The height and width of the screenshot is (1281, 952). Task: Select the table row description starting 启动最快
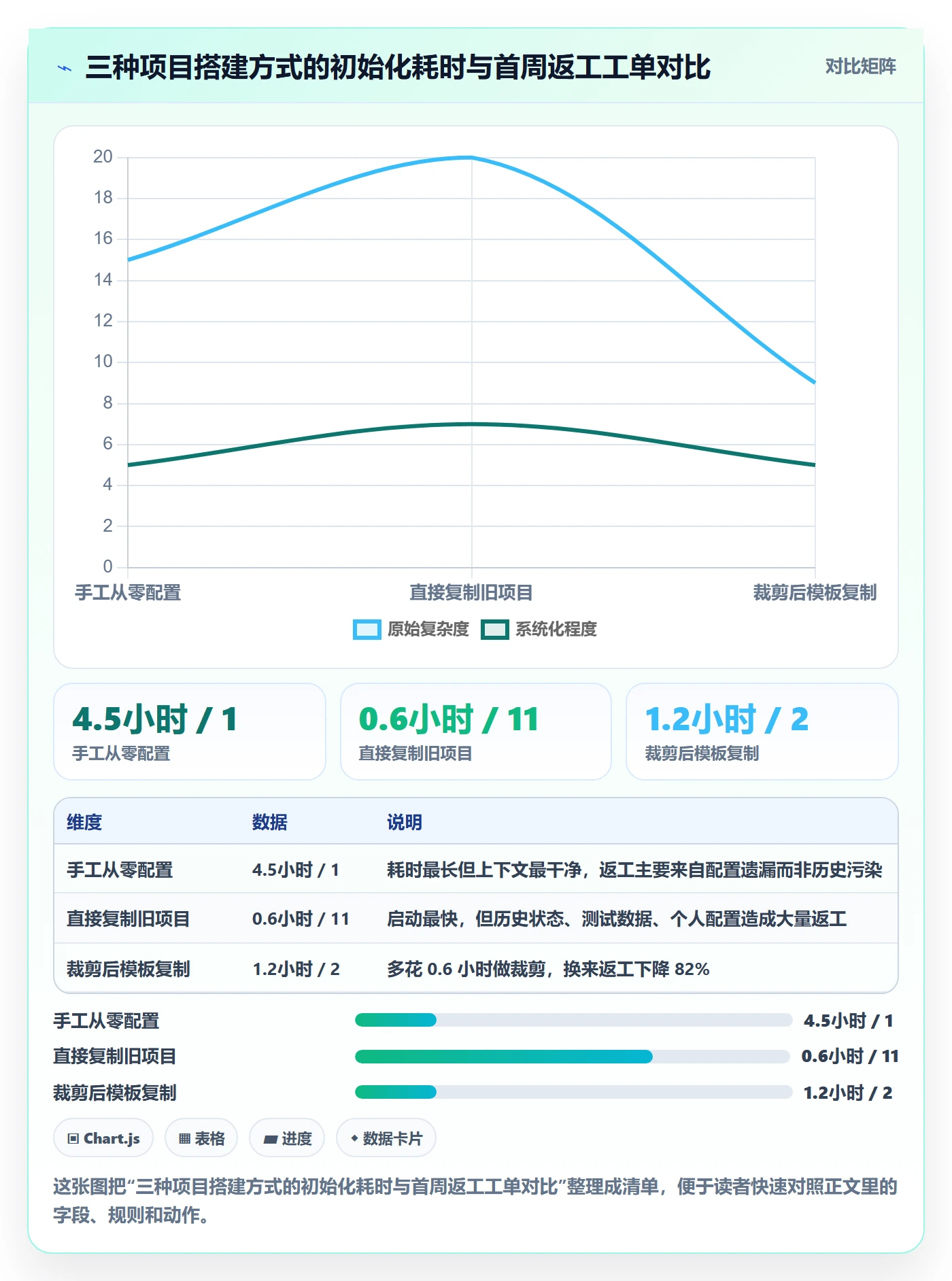(617, 919)
